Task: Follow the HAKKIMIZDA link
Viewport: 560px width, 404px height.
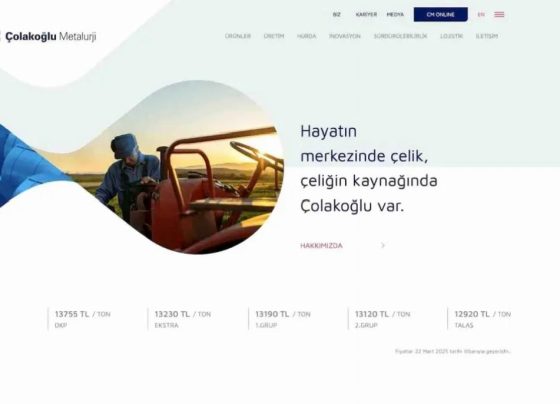Action: 321,245
